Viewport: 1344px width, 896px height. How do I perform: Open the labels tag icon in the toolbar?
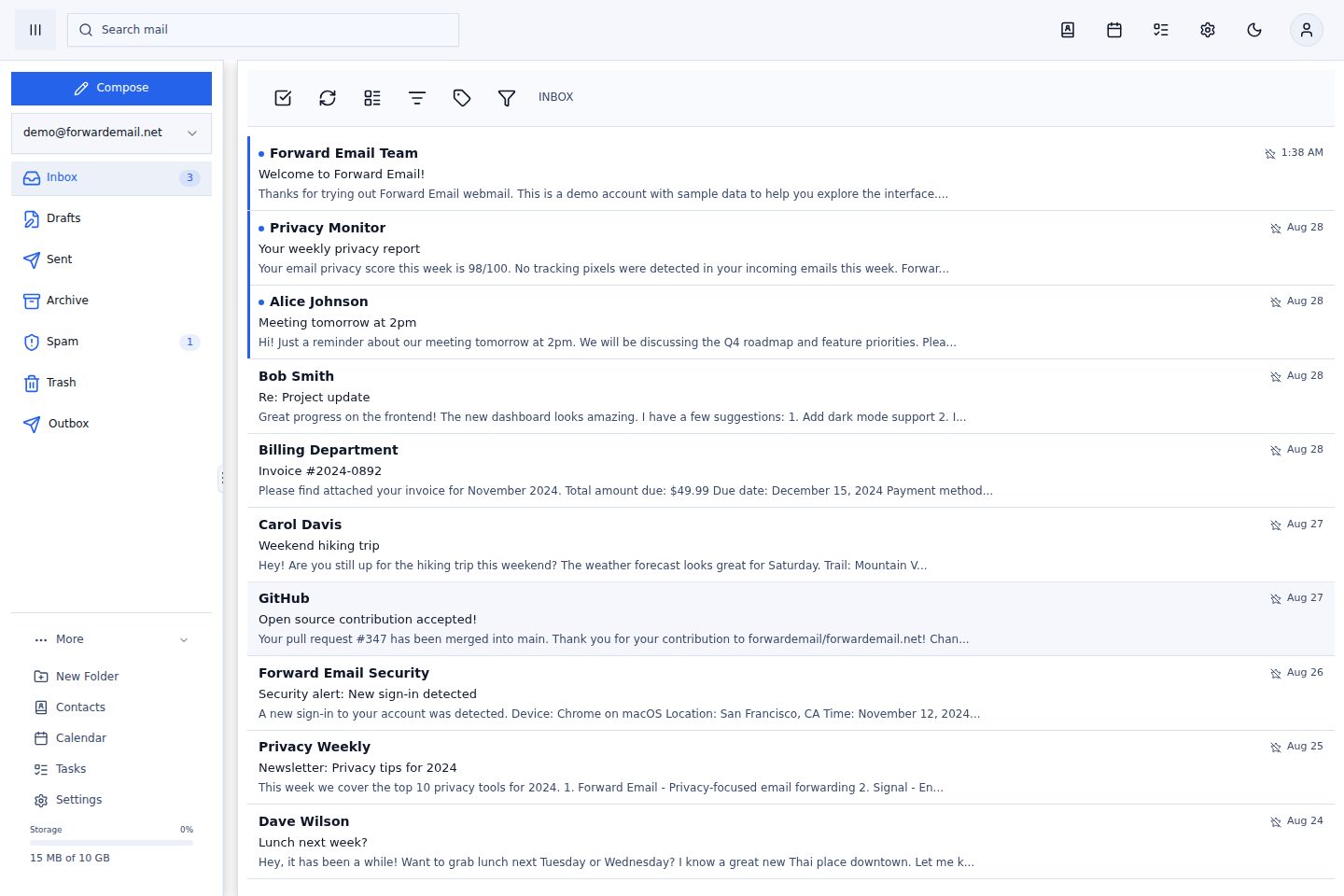[462, 98]
